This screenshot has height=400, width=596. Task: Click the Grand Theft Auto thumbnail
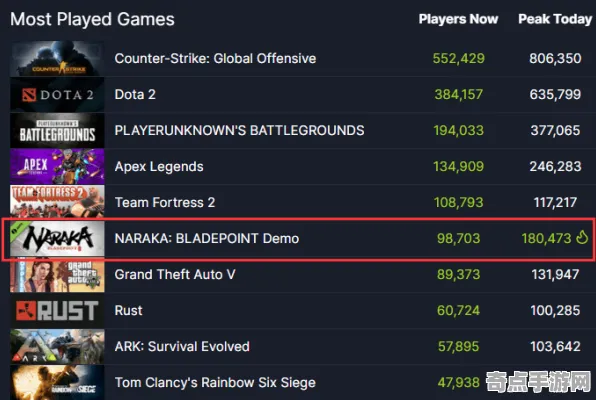pos(57,275)
